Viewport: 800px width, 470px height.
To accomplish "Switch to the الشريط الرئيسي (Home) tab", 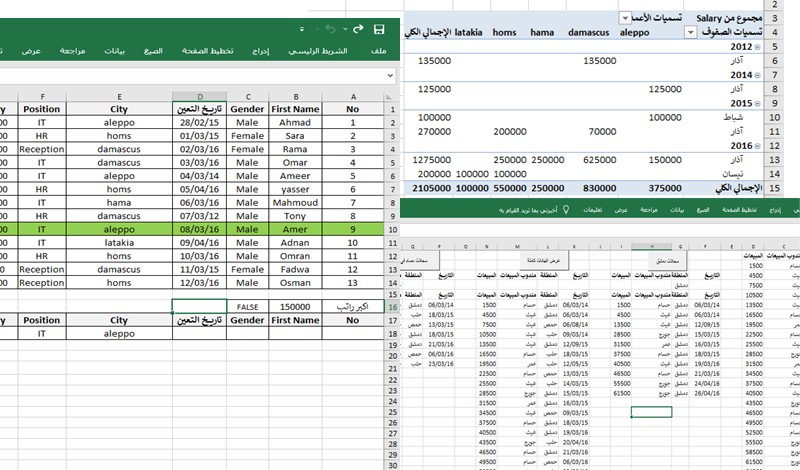I will pos(318,51).
